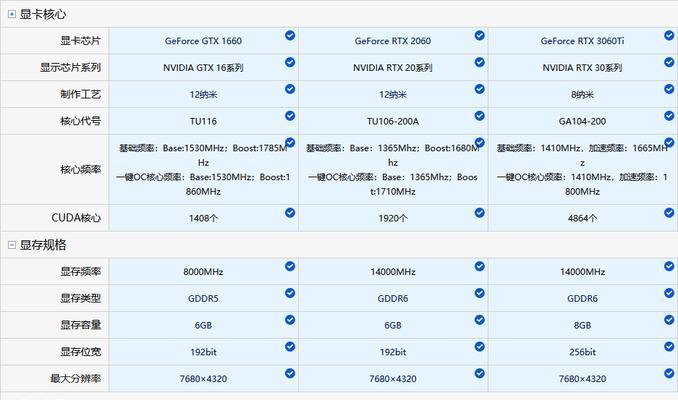
Task: Toggle check in RTX 2060 最大分辨率 cell
Action: 480,374
